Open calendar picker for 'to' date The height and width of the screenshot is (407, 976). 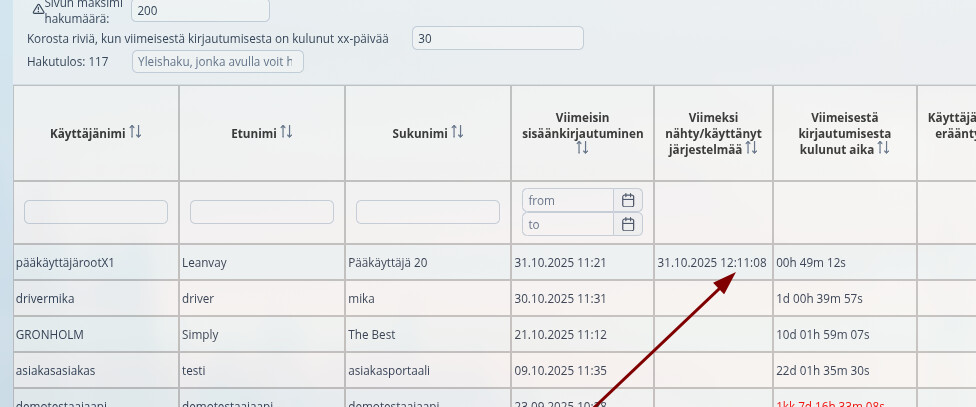[628, 224]
